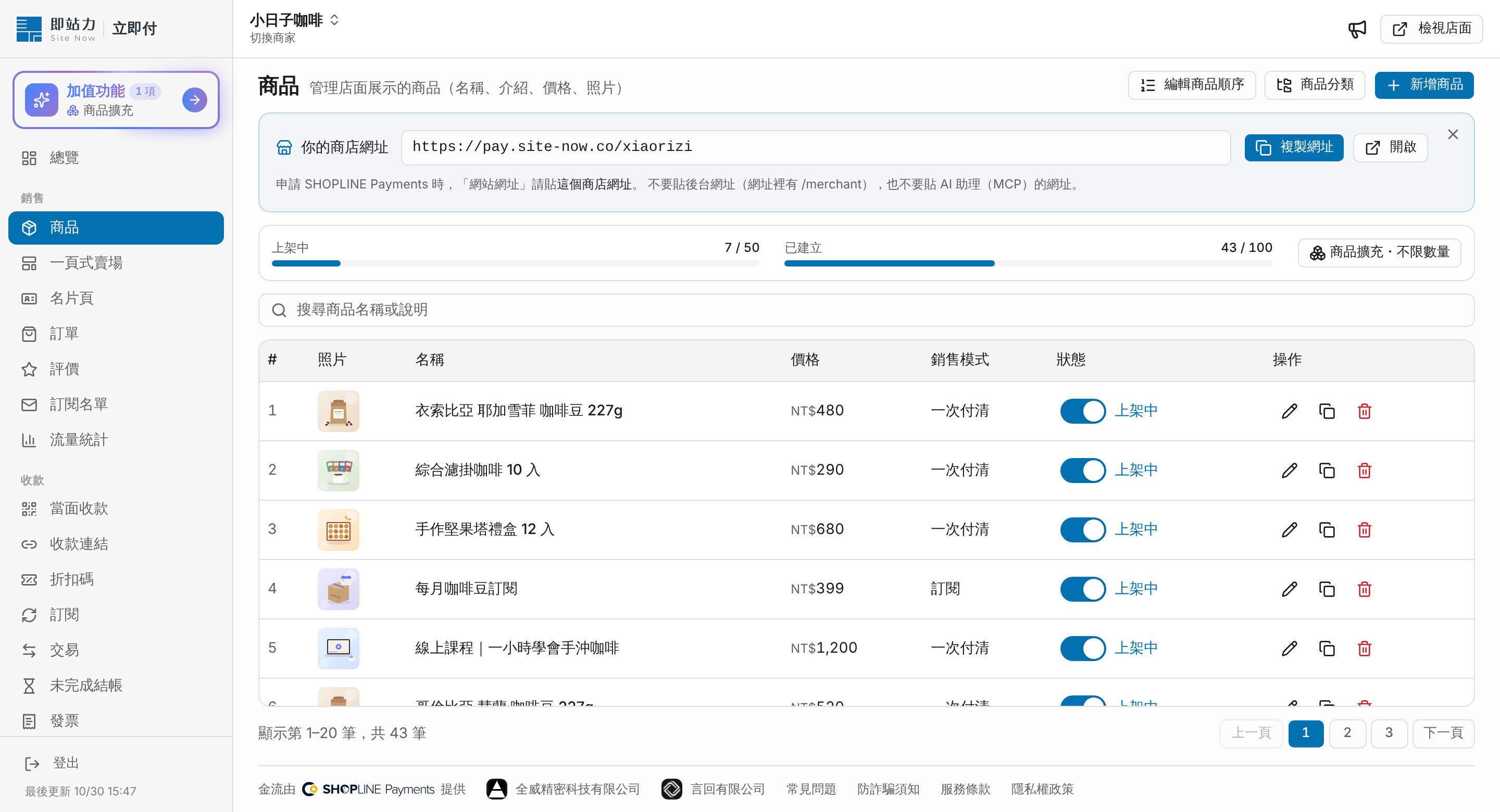Duplicate the 線上課程 product row

coord(1327,649)
